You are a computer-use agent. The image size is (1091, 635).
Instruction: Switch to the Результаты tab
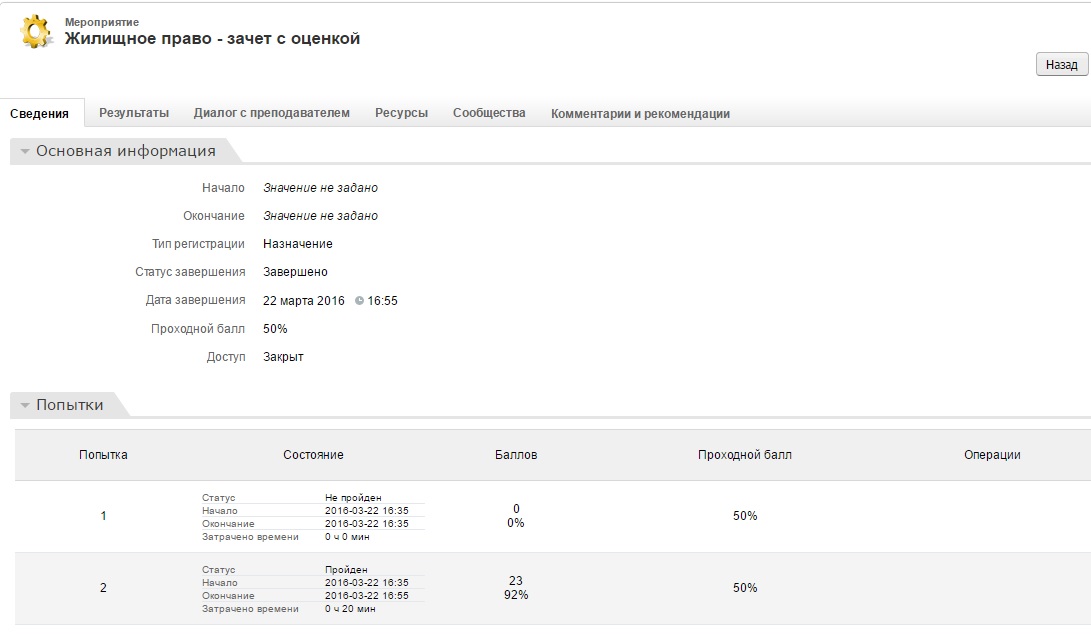134,113
